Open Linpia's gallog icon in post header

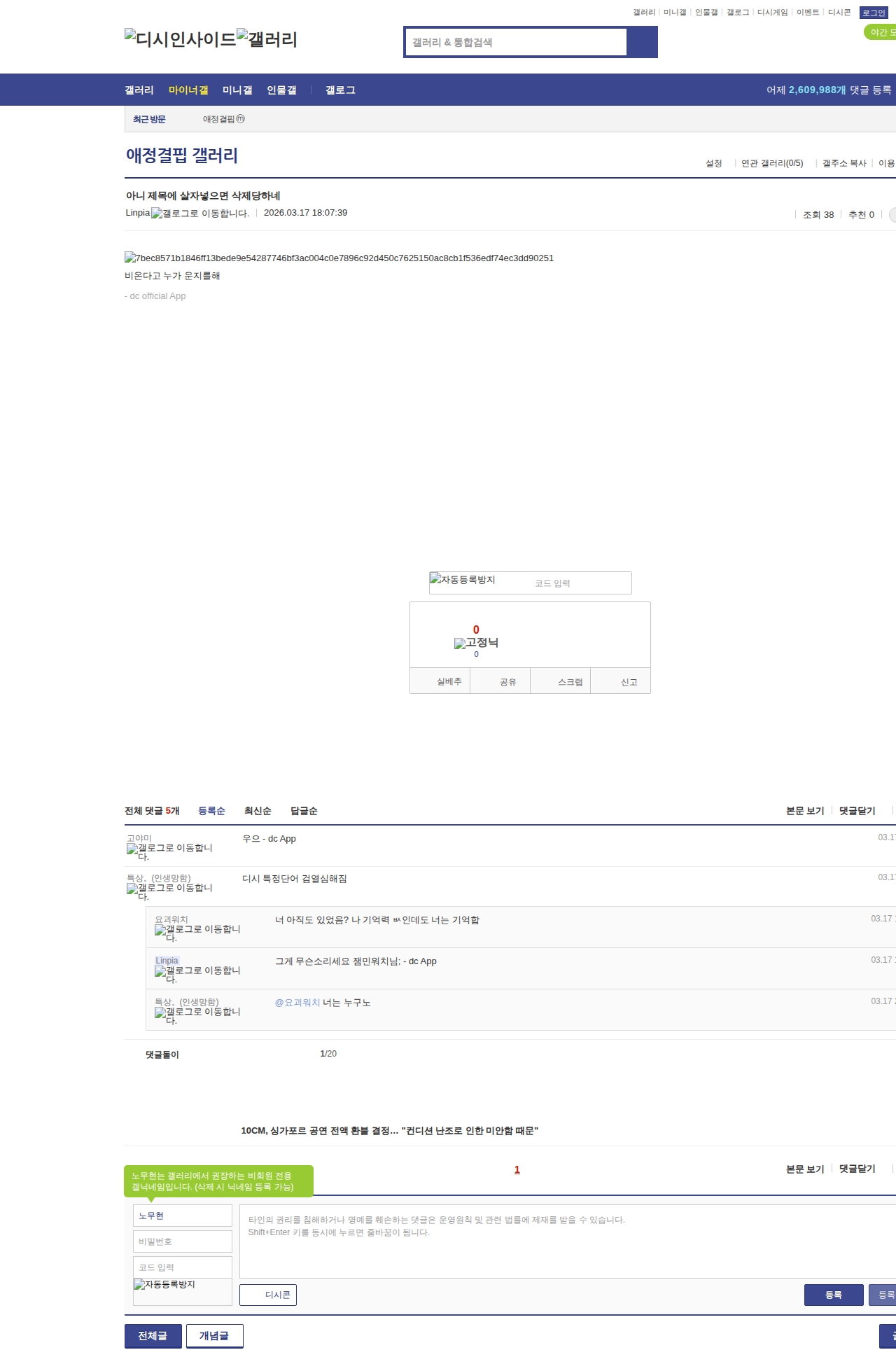coord(200,214)
